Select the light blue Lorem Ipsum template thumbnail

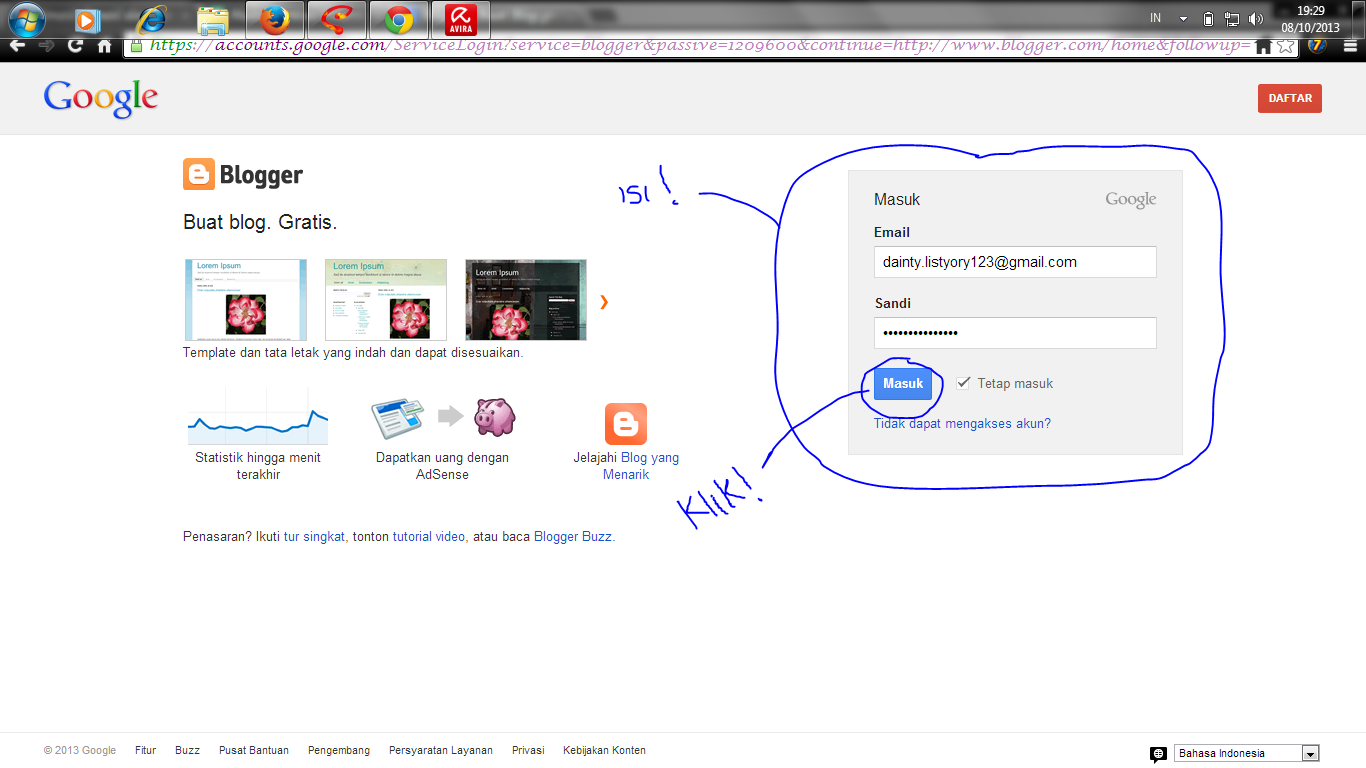point(246,300)
